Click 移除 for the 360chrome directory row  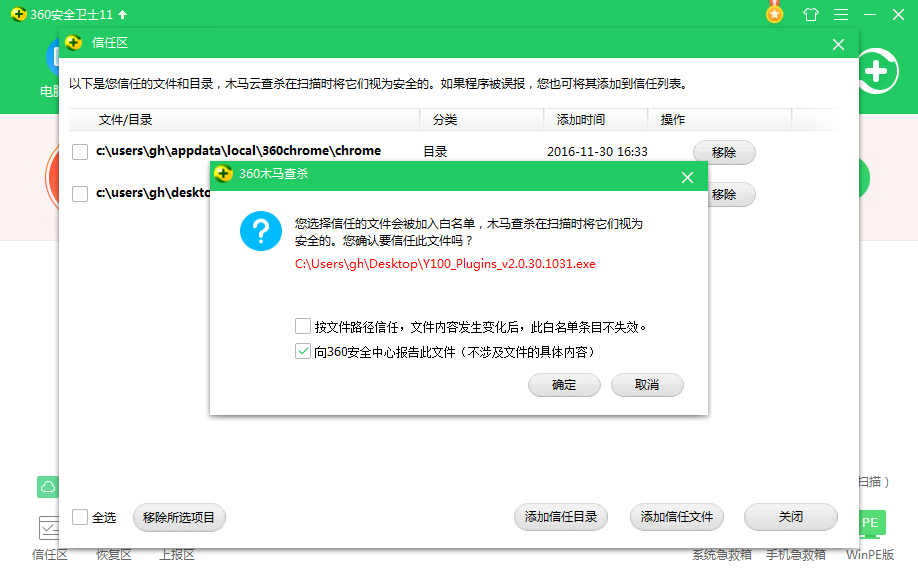click(724, 152)
